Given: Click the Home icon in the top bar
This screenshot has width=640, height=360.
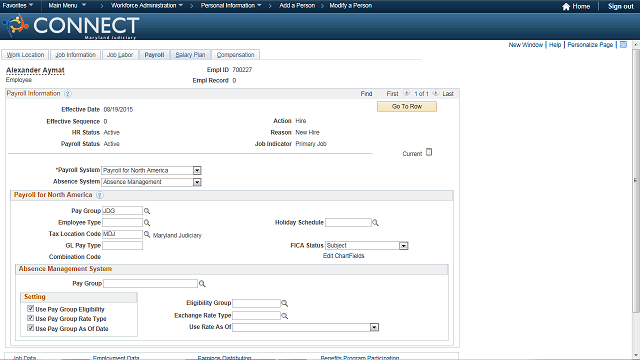Looking at the screenshot, I should pos(566,7).
